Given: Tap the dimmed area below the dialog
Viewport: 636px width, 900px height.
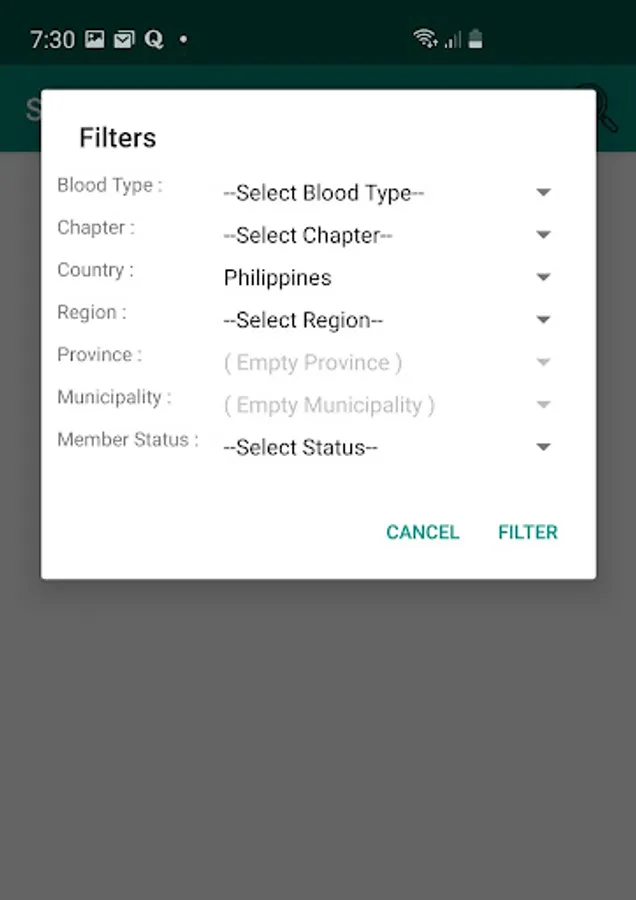Looking at the screenshot, I should click(318, 740).
